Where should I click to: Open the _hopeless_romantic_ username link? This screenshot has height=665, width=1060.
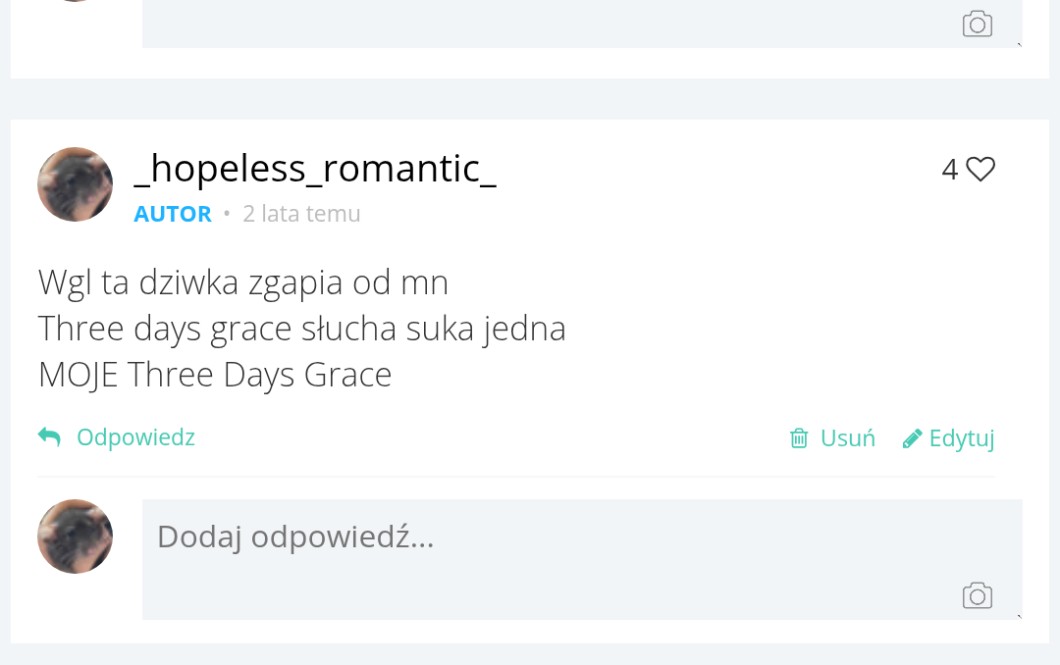point(315,168)
